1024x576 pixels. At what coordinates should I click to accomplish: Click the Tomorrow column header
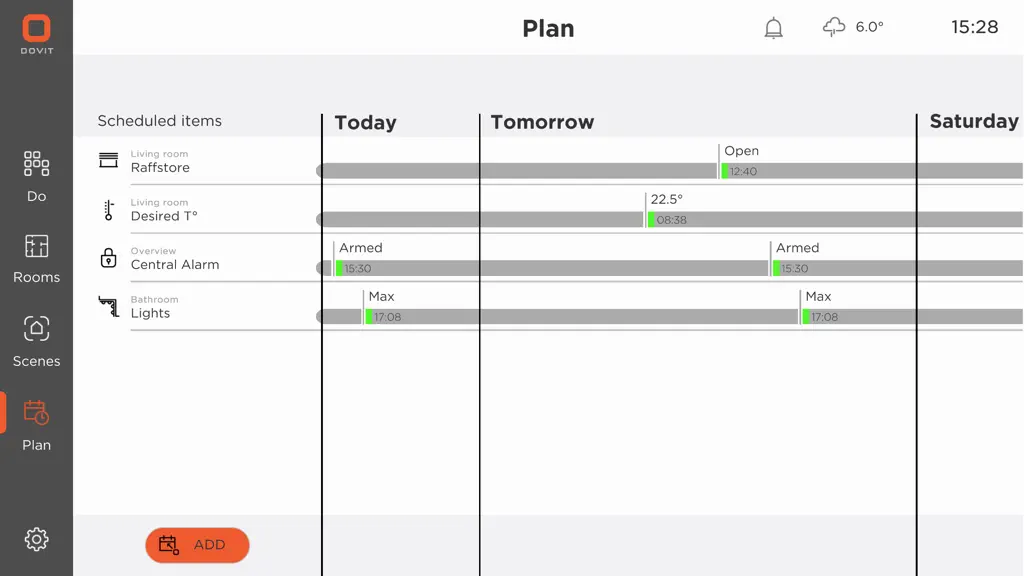coord(542,122)
